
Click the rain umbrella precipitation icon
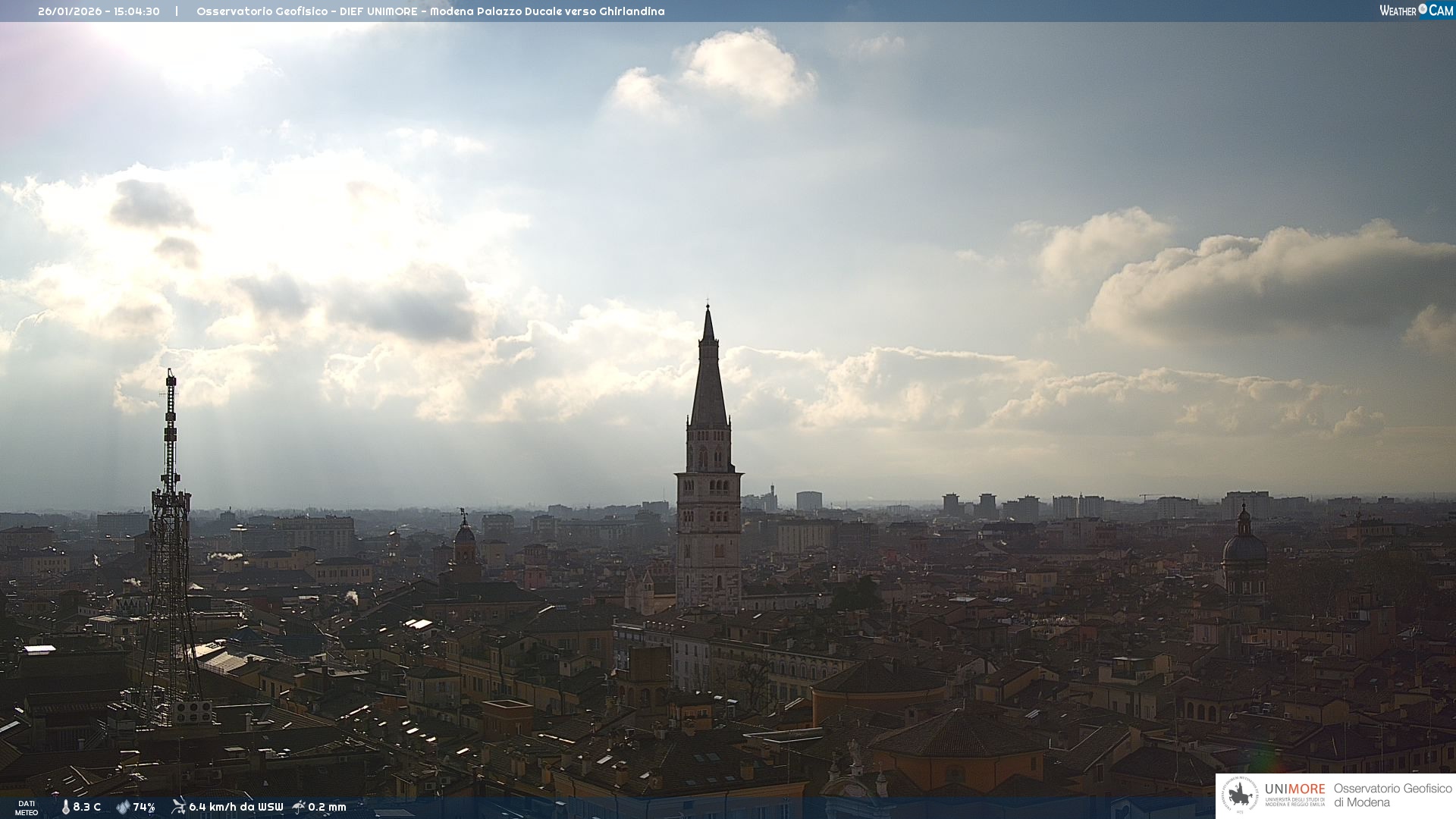(299, 806)
